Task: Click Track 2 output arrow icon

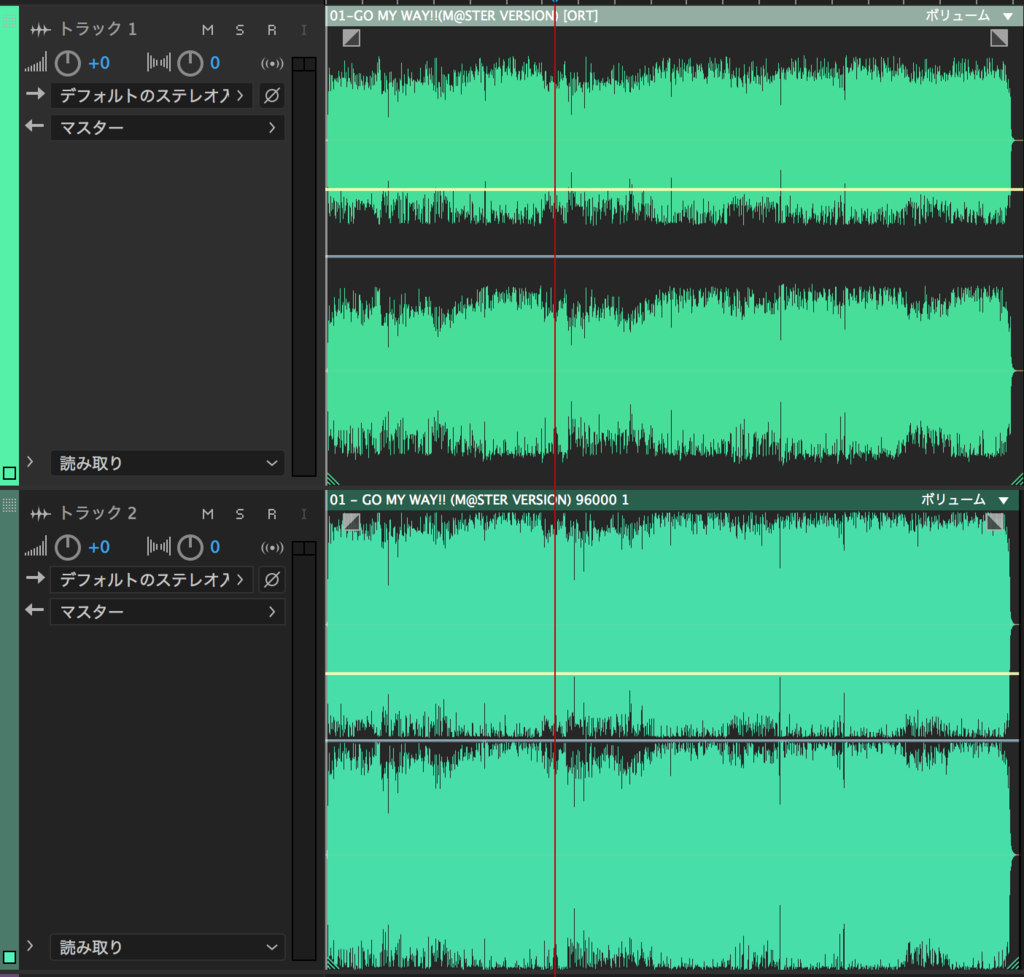Action: 35,609
